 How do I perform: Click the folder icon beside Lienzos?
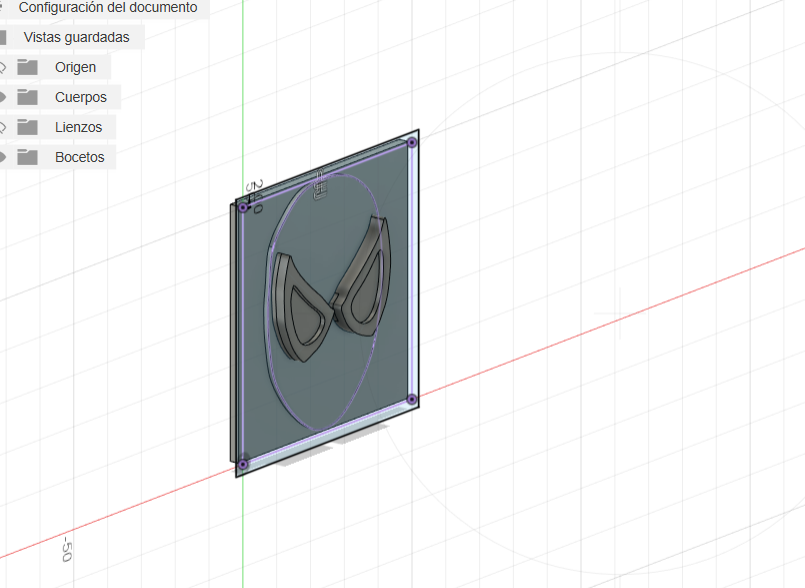tap(27, 127)
